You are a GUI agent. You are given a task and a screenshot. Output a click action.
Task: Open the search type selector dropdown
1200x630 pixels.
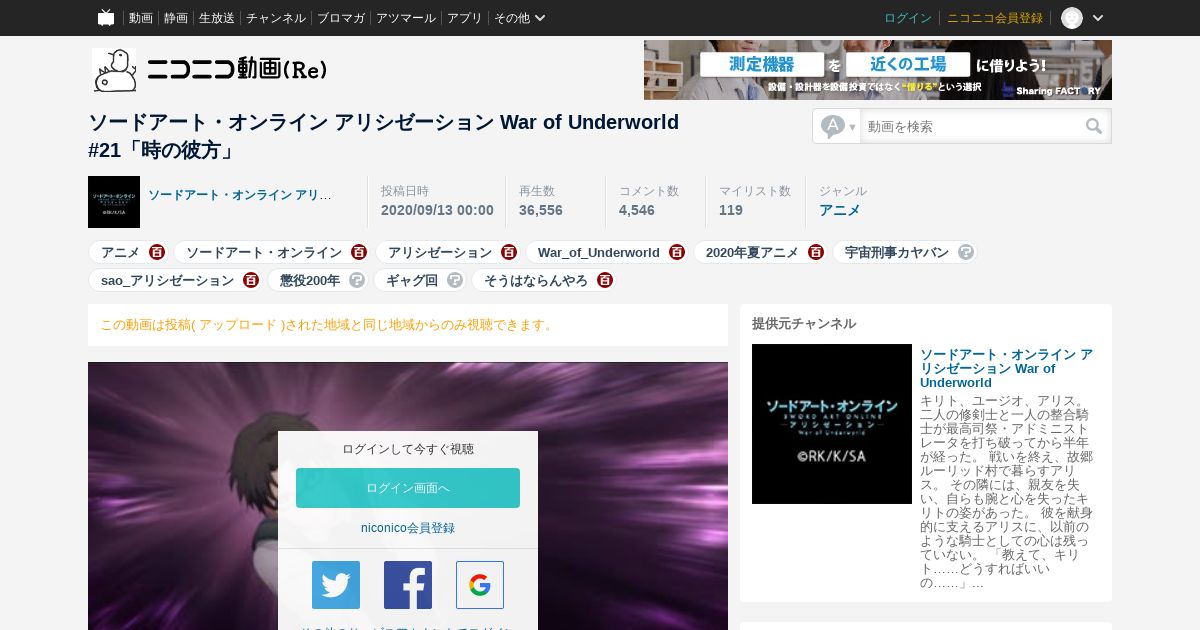tap(838, 126)
